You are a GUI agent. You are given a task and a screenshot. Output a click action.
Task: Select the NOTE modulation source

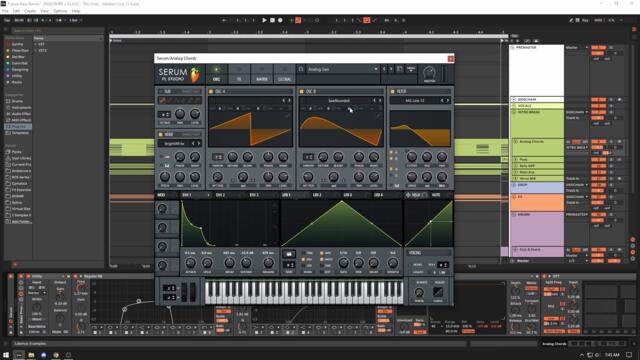(436, 195)
